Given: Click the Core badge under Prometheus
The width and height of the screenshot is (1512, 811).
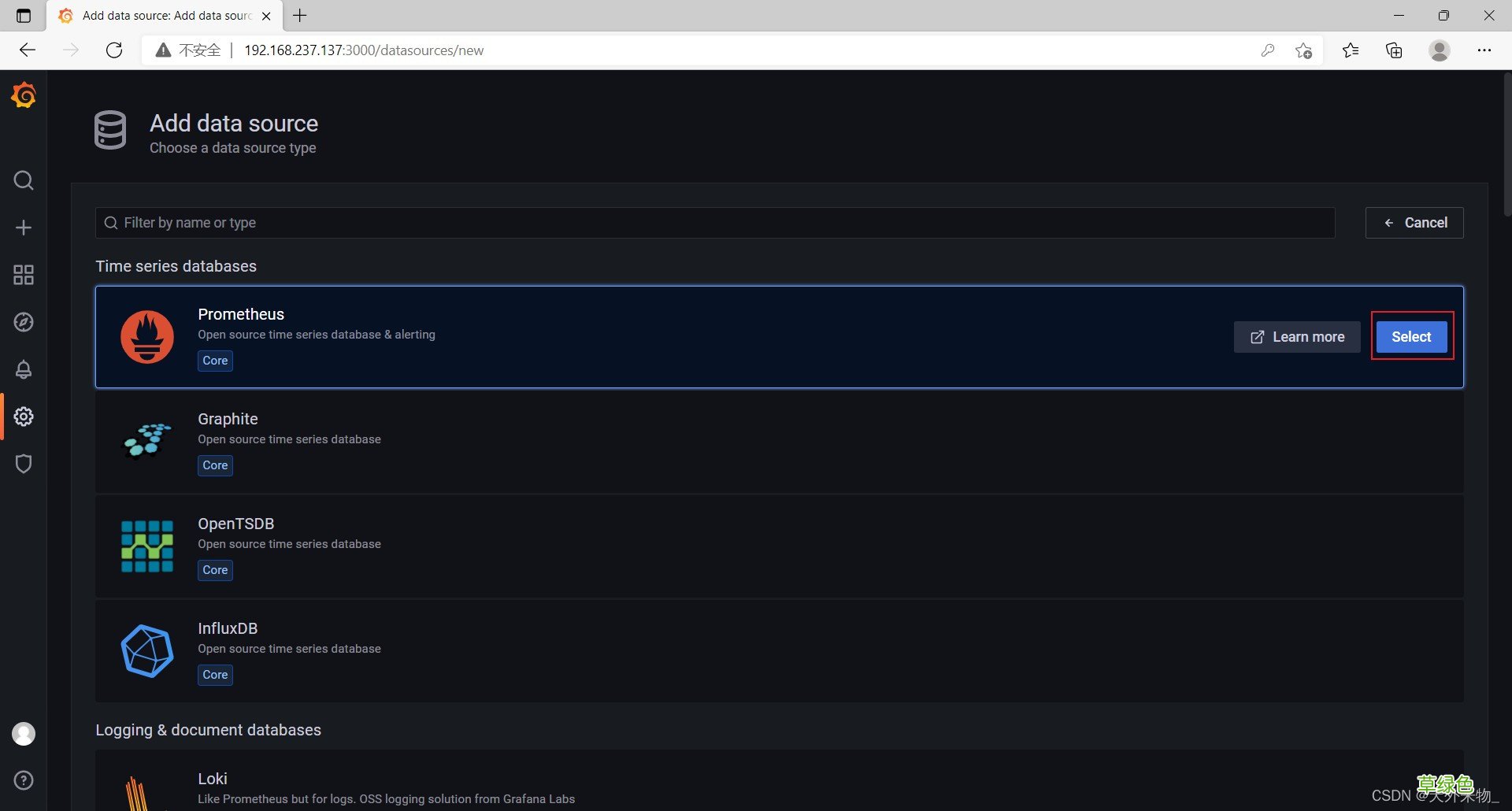Looking at the screenshot, I should click(x=215, y=361).
